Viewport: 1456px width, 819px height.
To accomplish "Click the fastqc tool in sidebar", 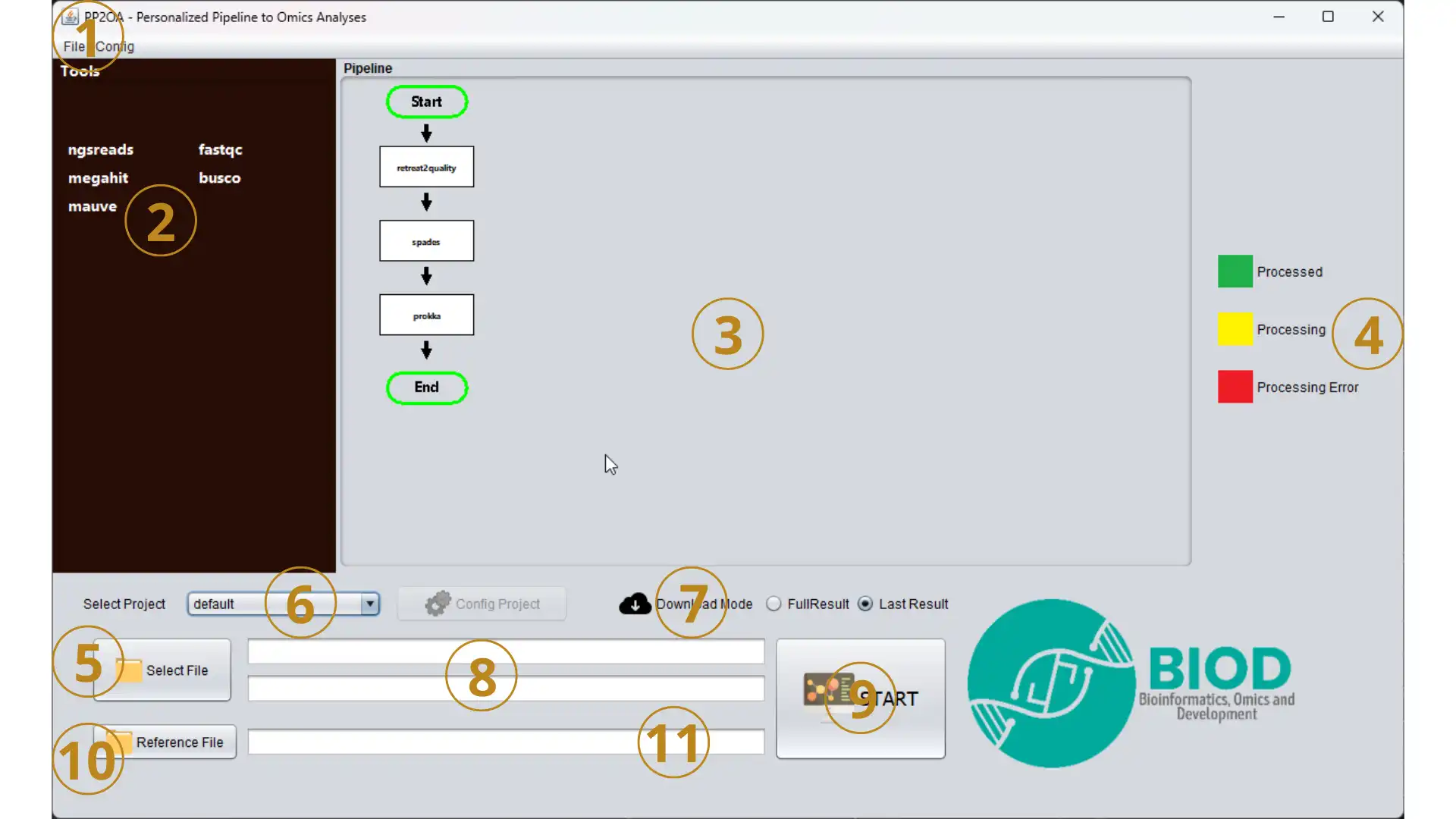I will pos(220,149).
